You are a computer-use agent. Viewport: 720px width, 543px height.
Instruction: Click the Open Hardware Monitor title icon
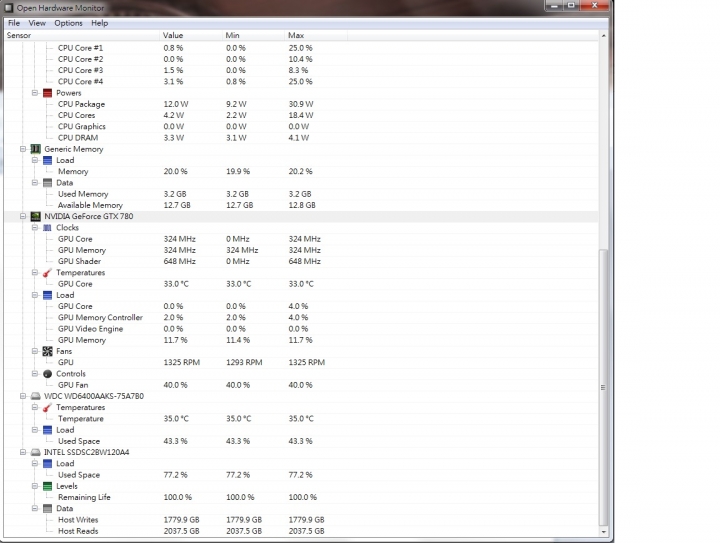coord(8,8)
